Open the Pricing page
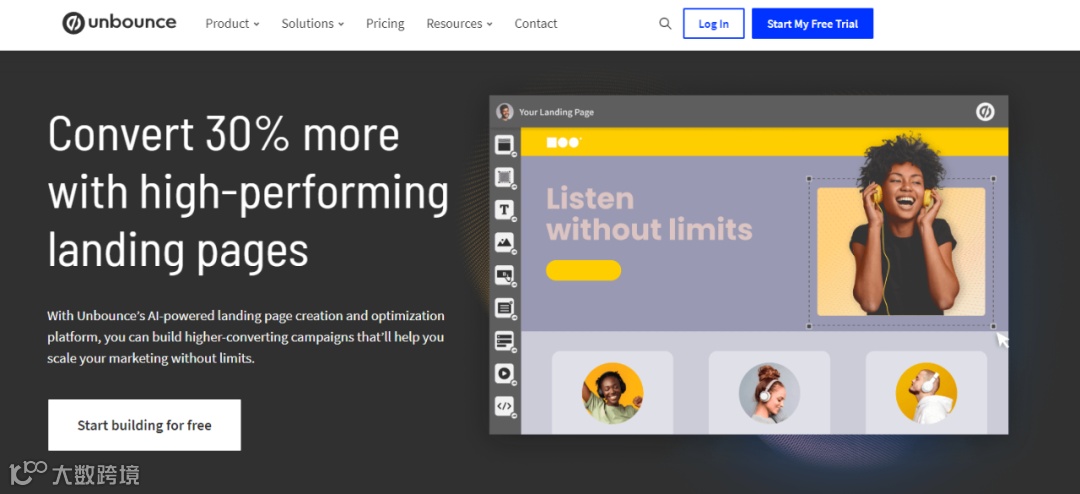Screen dimensions: 1080x494 pos(385,23)
